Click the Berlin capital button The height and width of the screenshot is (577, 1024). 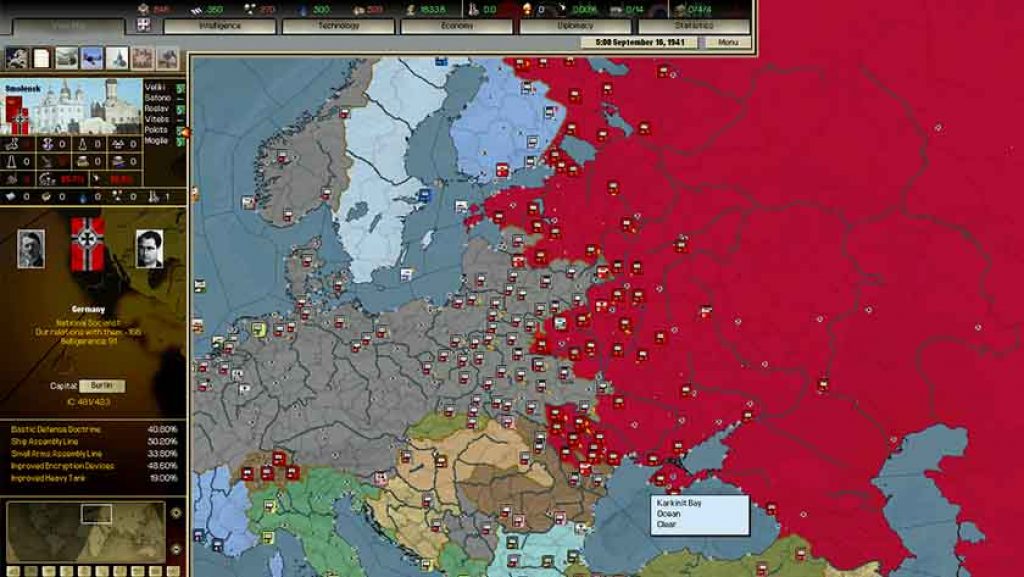tap(102, 386)
